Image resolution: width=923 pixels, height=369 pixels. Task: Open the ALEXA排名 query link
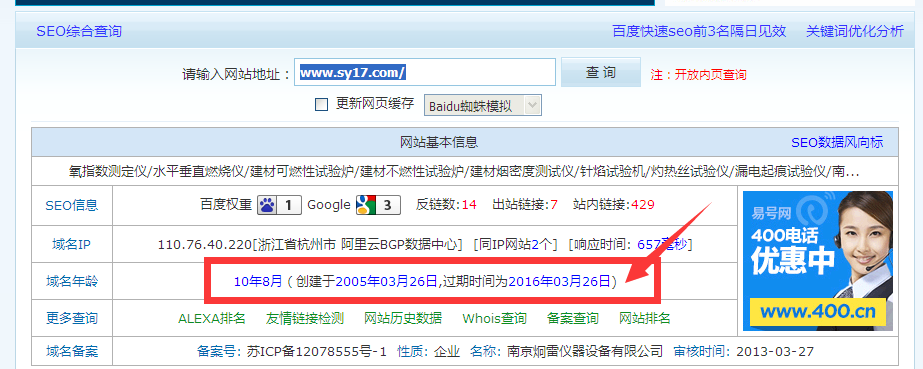(x=212, y=318)
